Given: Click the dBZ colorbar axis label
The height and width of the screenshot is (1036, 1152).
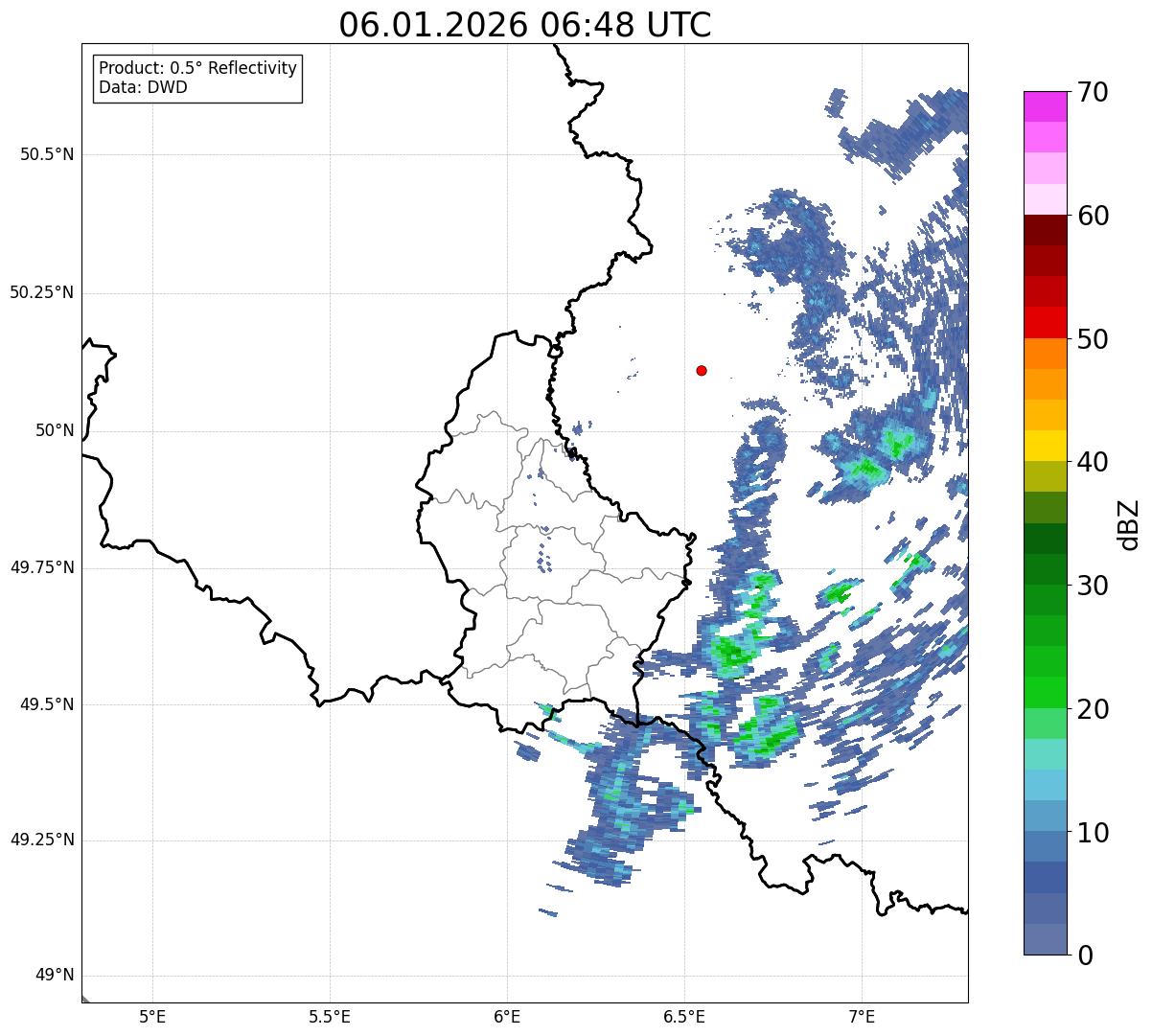Looking at the screenshot, I should coord(1129,523).
